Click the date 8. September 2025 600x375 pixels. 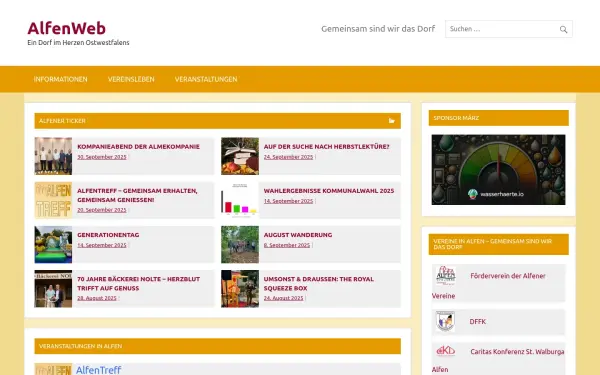287,245
